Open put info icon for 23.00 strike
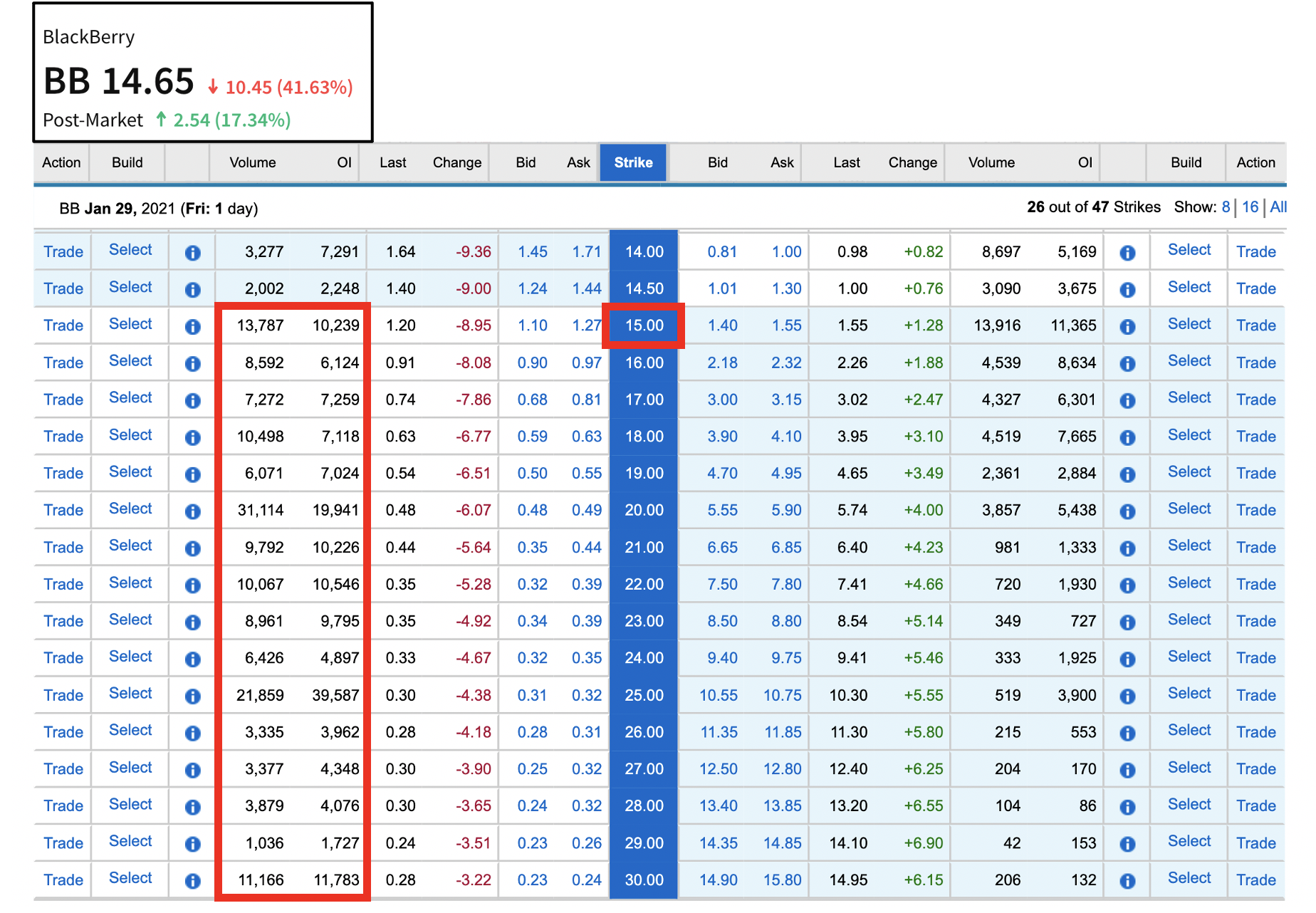1316x913 pixels. coord(1127,622)
